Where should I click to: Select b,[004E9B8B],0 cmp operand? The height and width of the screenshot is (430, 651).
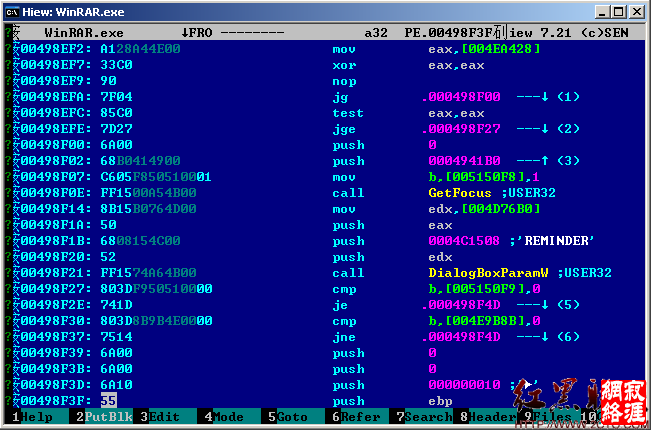tap(485, 321)
